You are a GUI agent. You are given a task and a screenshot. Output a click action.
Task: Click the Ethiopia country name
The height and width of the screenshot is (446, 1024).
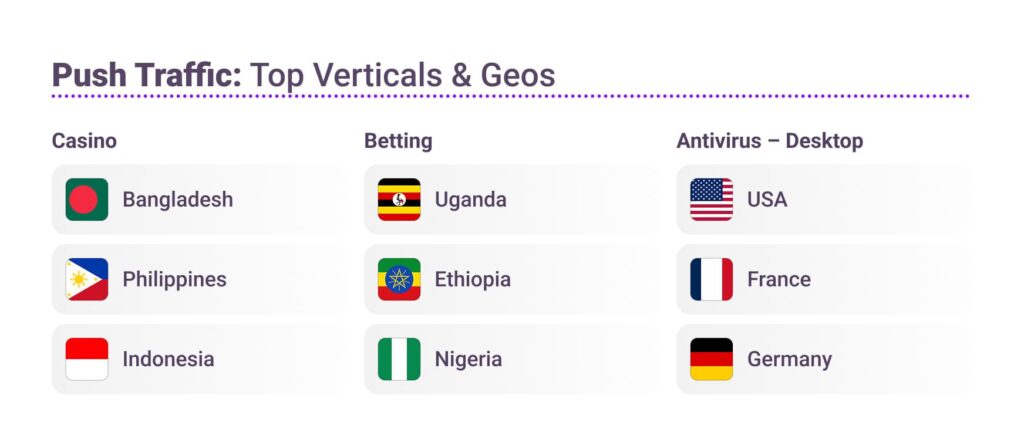point(472,280)
